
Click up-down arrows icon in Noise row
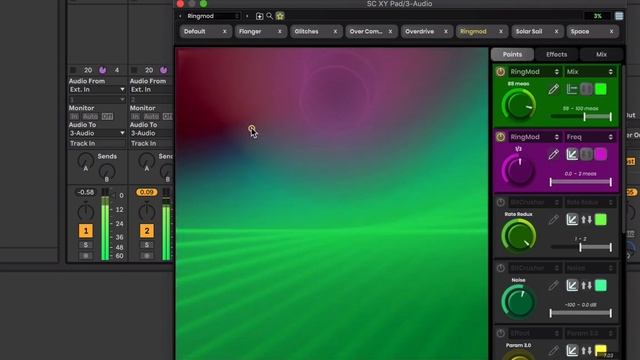click(x=587, y=285)
